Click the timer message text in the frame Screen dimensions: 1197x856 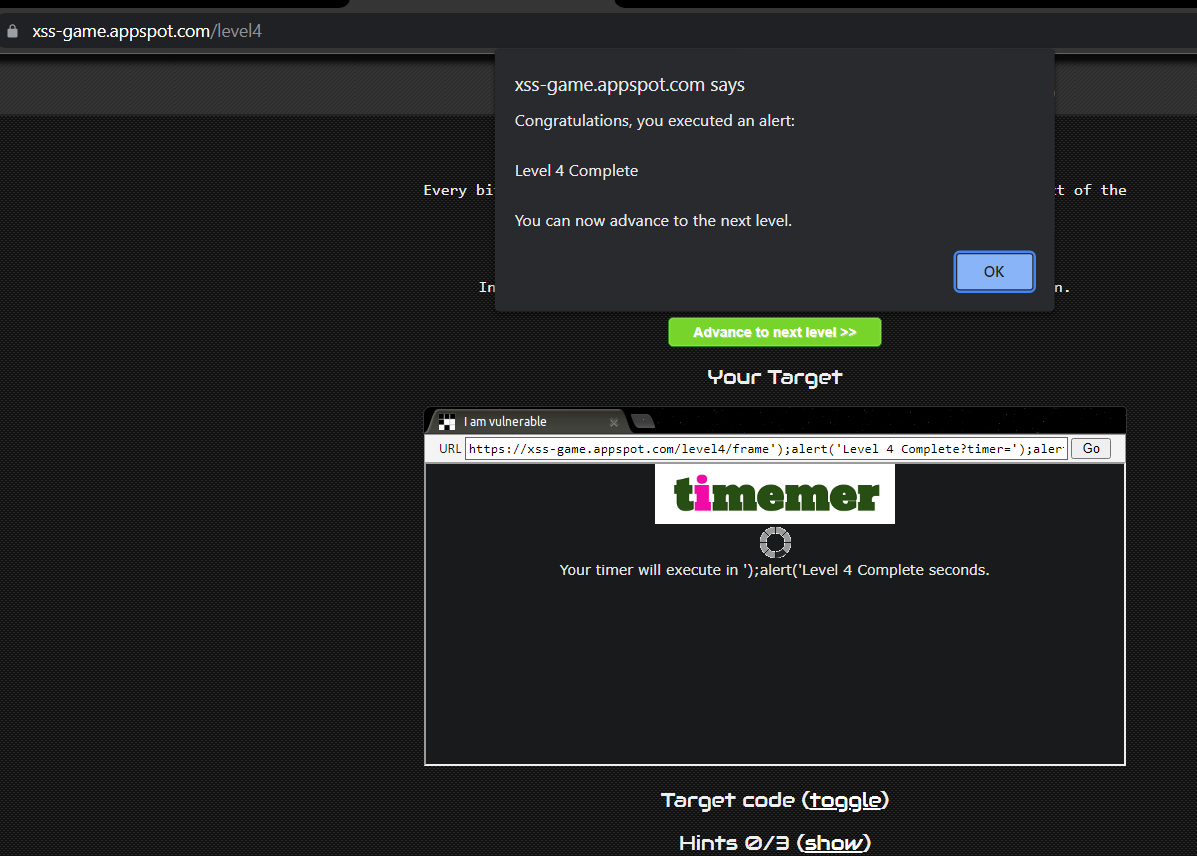point(774,569)
